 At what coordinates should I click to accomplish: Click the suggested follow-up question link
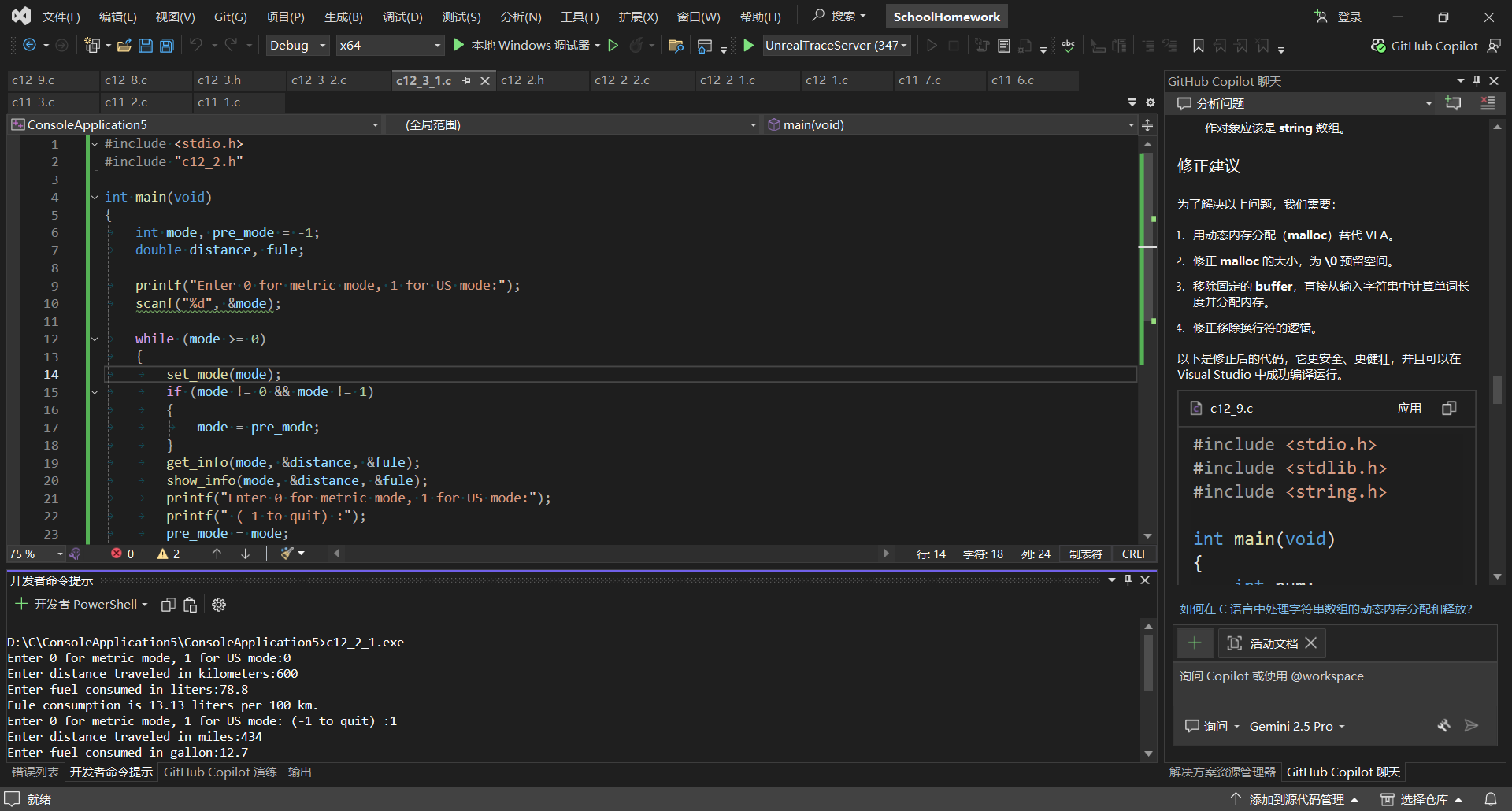point(1325,609)
